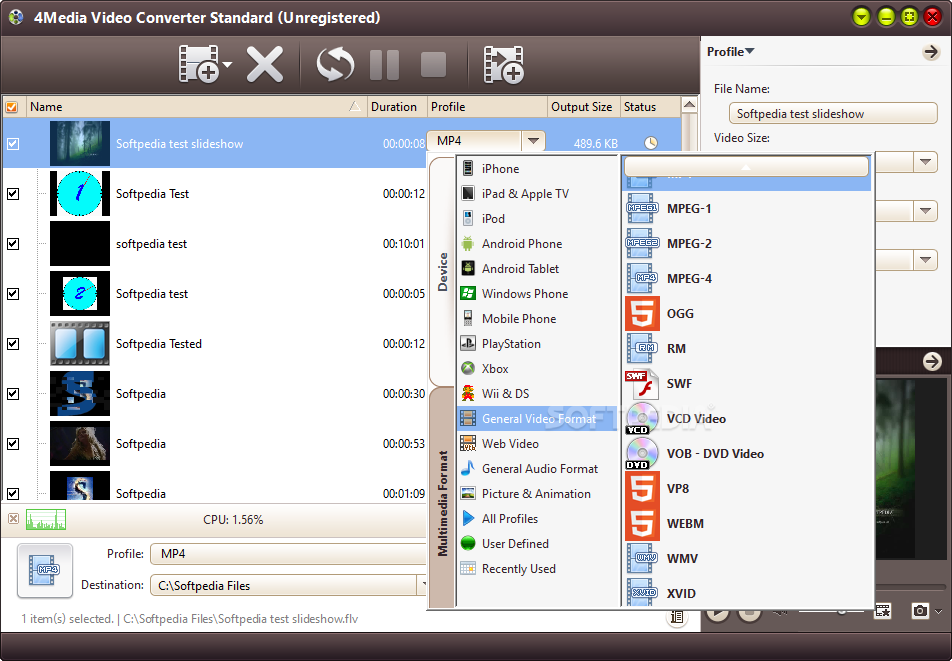Click the snapshot camera icon

(x=920, y=611)
